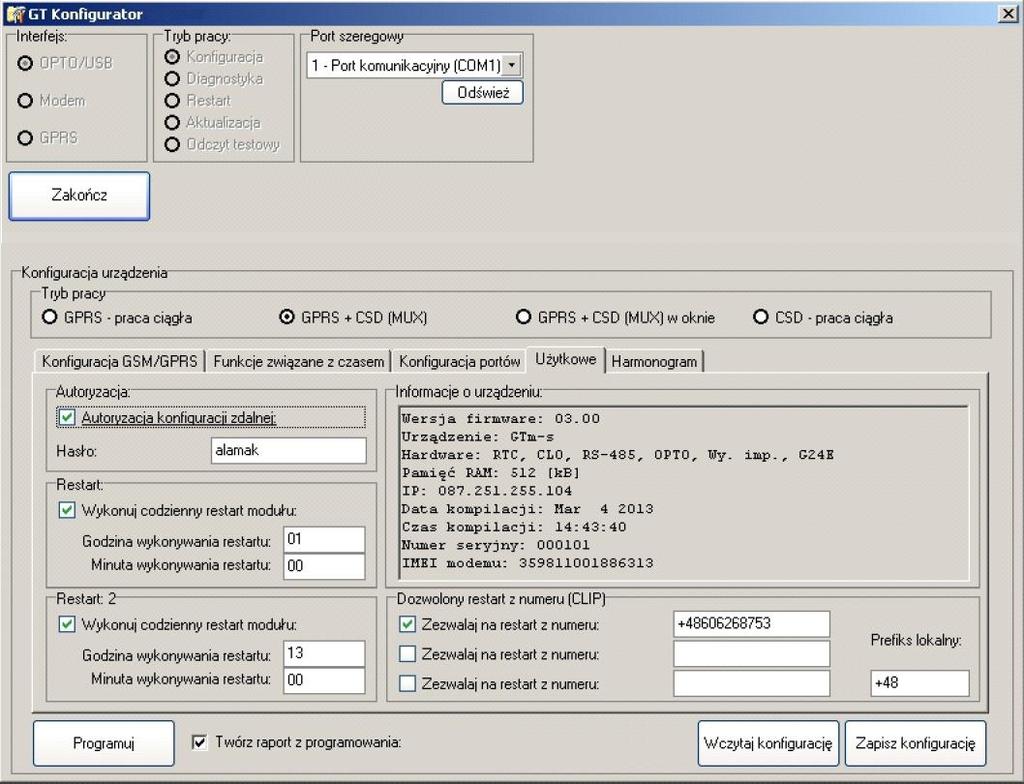The image size is (1024, 784).
Task: Select Diagnostyka work mode
Action: tap(172, 79)
